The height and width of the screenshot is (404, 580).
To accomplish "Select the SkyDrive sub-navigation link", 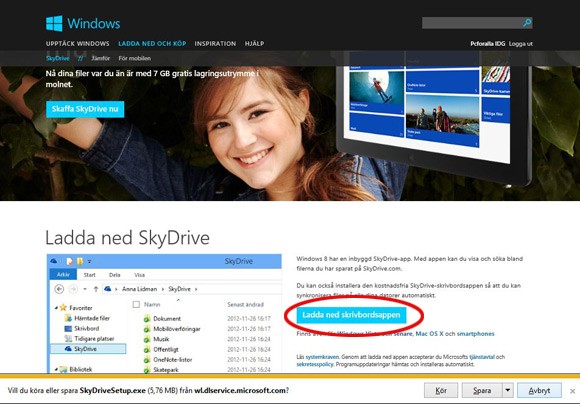I will coord(58,58).
